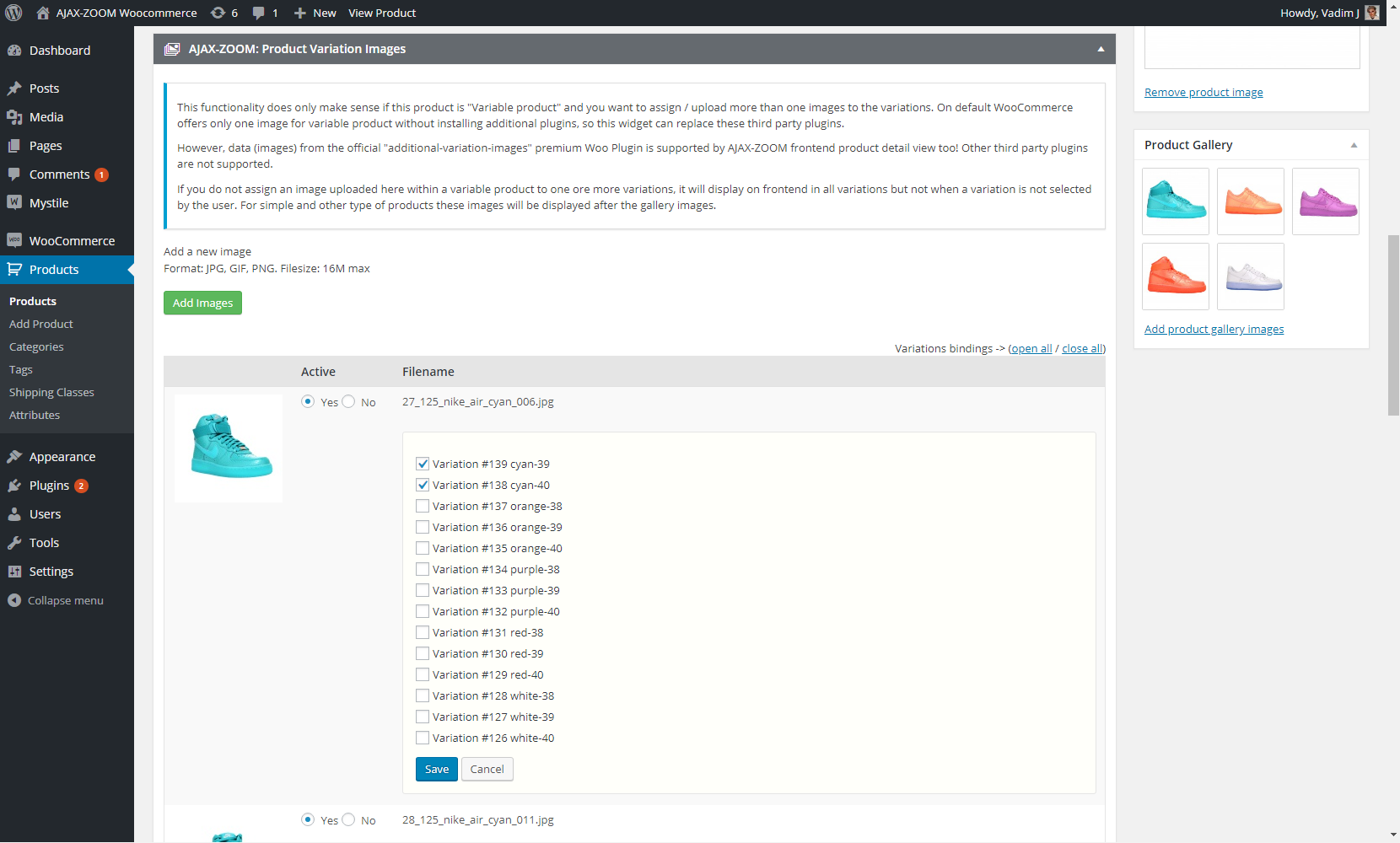The width and height of the screenshot is (1400, 843).
Task: Select Active Yes for cyan_011 image
Action: point(308,819)
